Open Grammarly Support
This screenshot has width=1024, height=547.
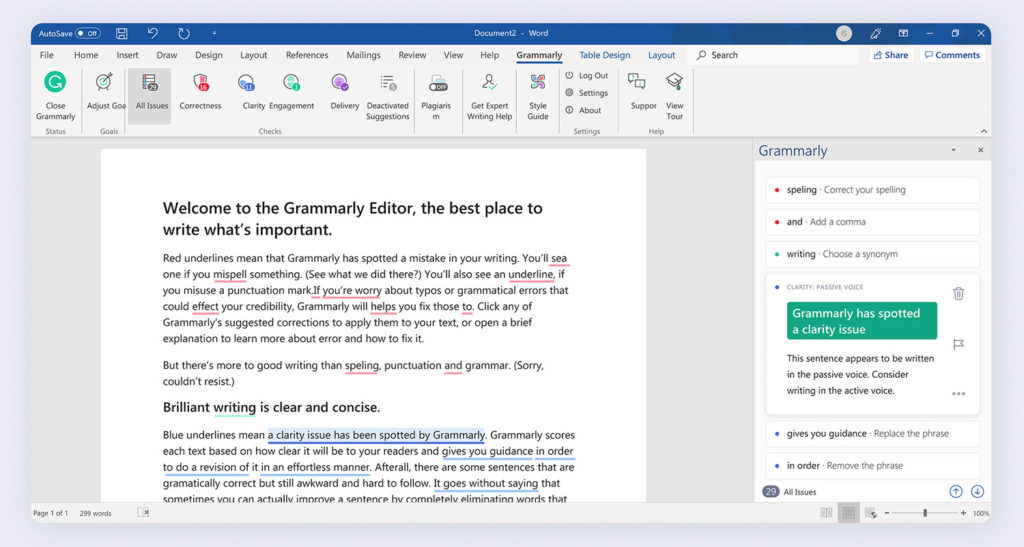click(x=643, y=91)
